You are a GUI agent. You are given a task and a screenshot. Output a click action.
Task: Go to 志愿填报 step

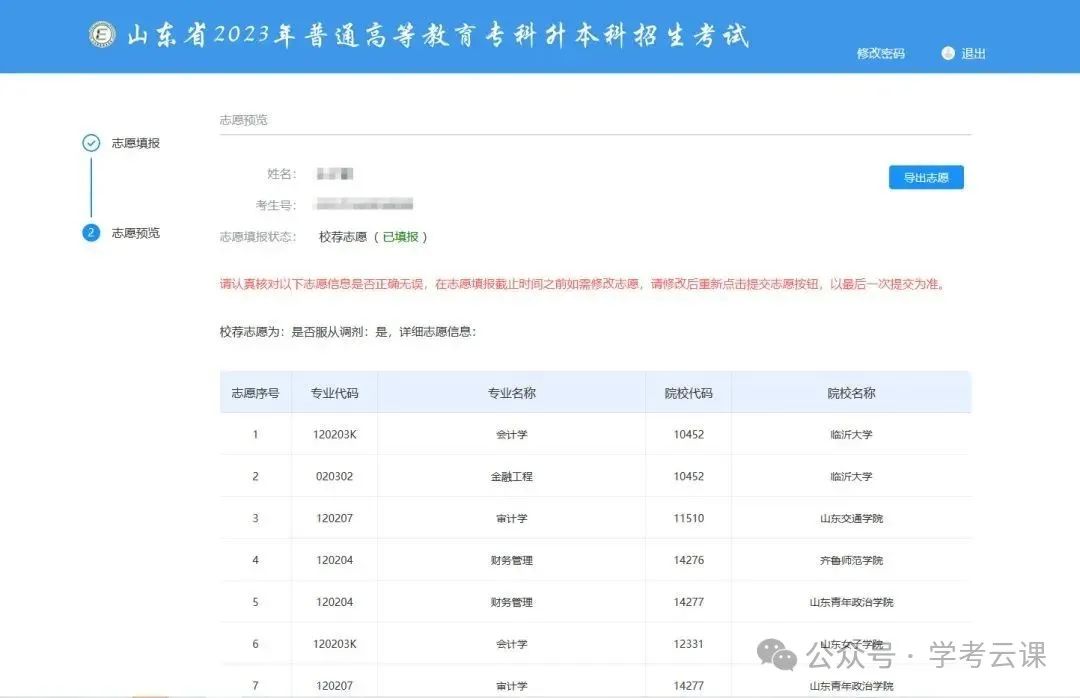136,143
